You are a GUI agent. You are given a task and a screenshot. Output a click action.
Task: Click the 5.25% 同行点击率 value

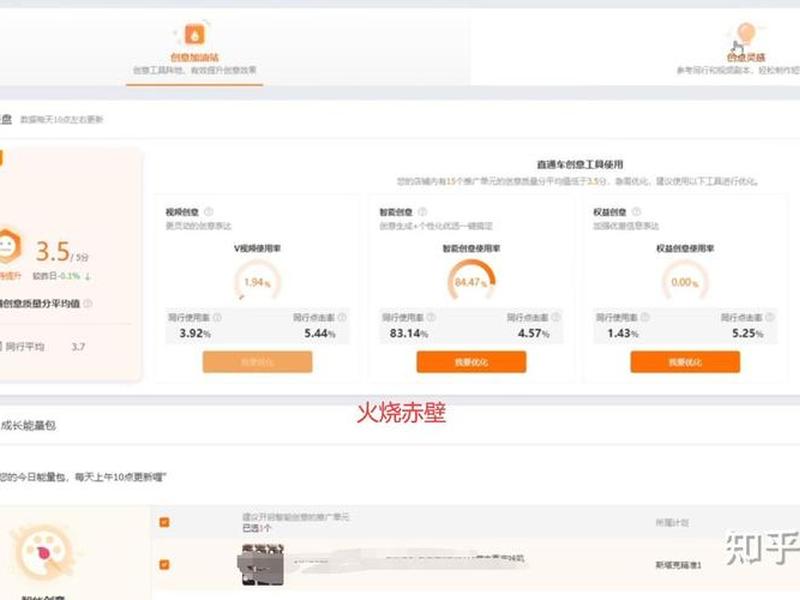click(x=748, y=334)
